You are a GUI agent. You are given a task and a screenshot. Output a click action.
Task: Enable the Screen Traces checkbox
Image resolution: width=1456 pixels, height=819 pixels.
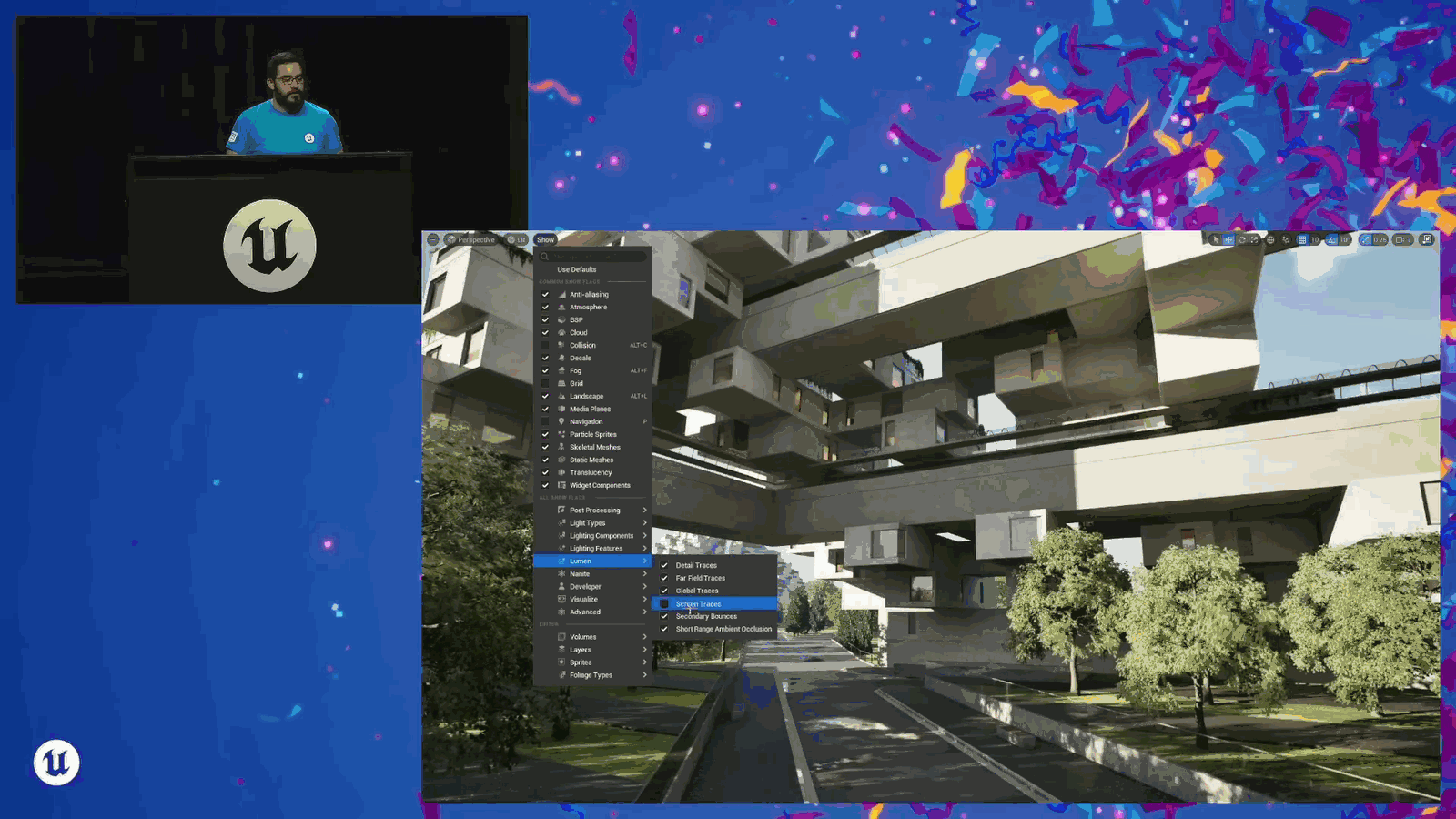pyautogui.click(x=664, y=603)
